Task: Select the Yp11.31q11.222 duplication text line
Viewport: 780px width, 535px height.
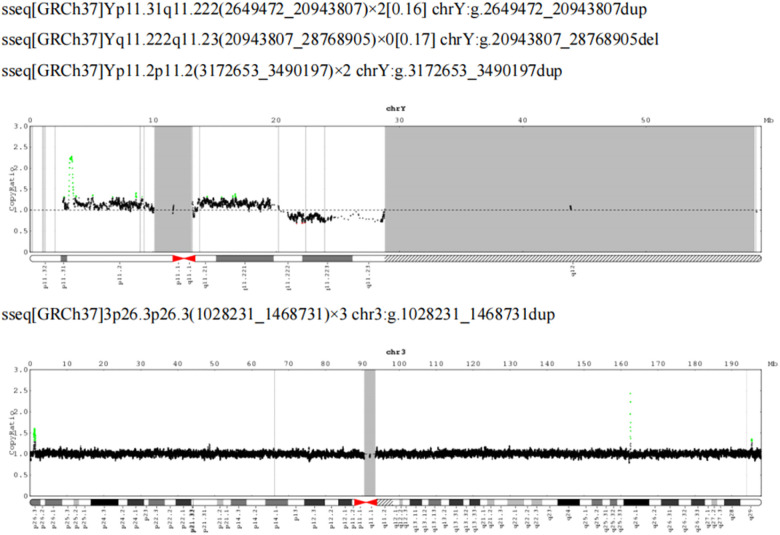Action: click(324, 9)
